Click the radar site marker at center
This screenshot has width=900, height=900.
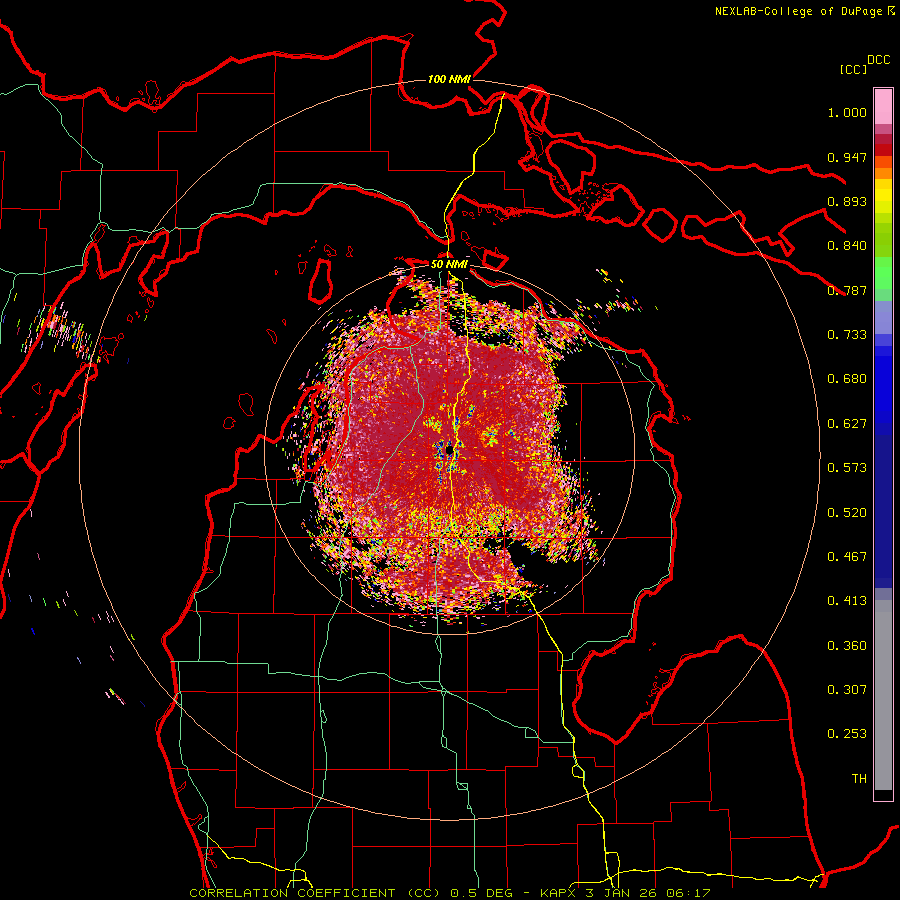pos(449,449)
